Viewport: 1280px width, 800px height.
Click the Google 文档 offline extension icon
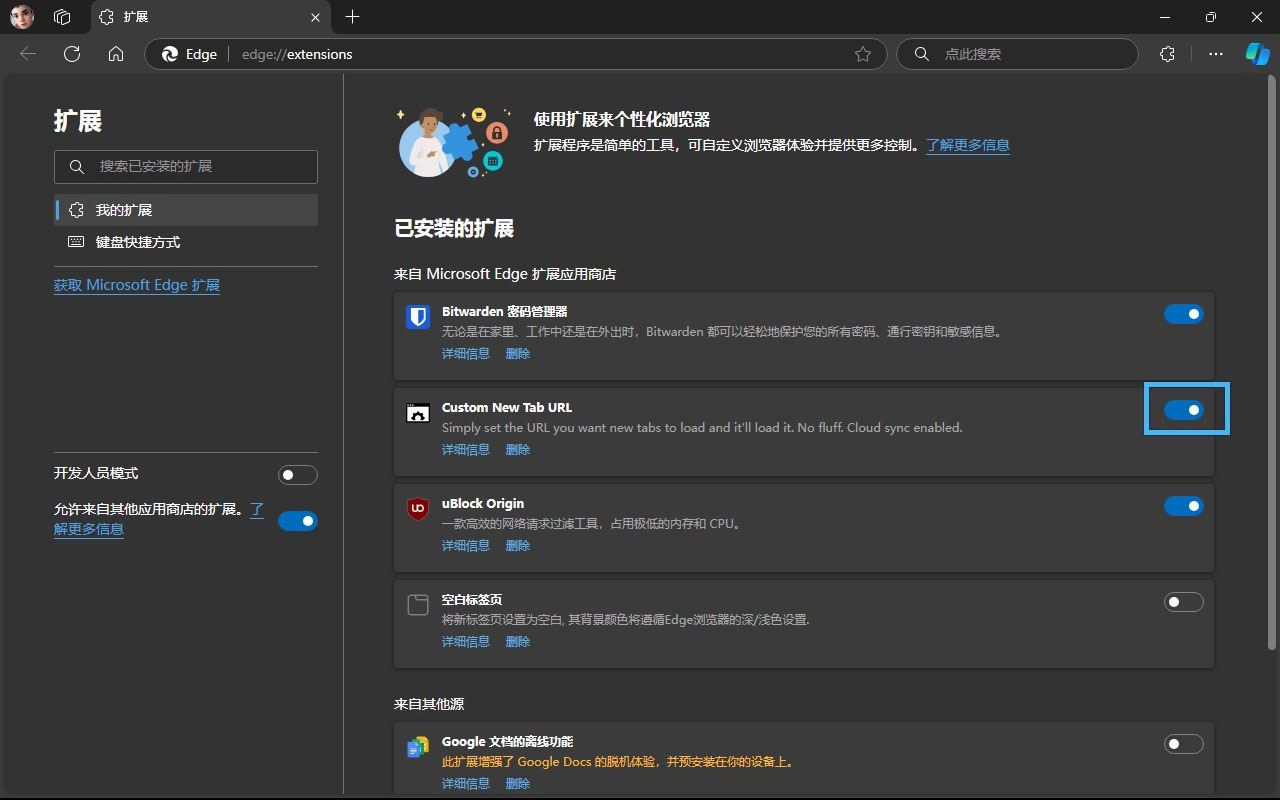pos(418,748)
